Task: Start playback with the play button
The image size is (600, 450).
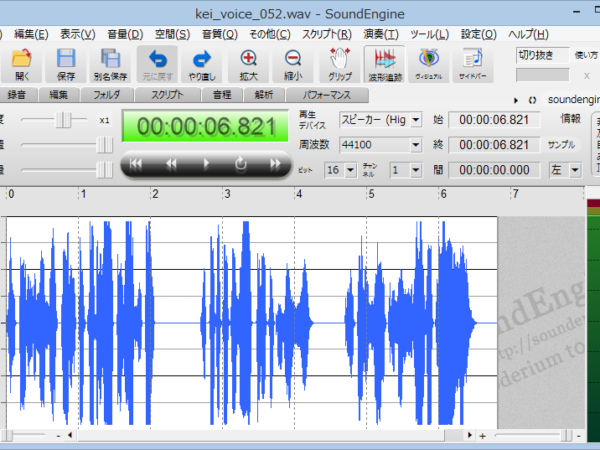Action: click(x=206, y=164)
